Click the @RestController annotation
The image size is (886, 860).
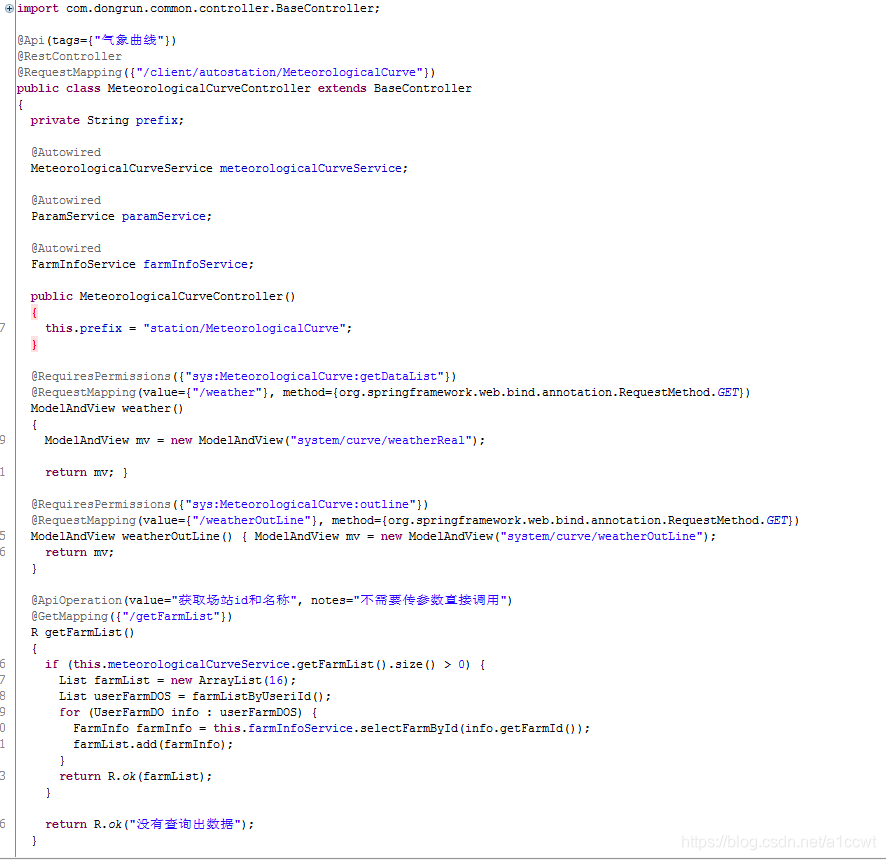tap(70, 57)
